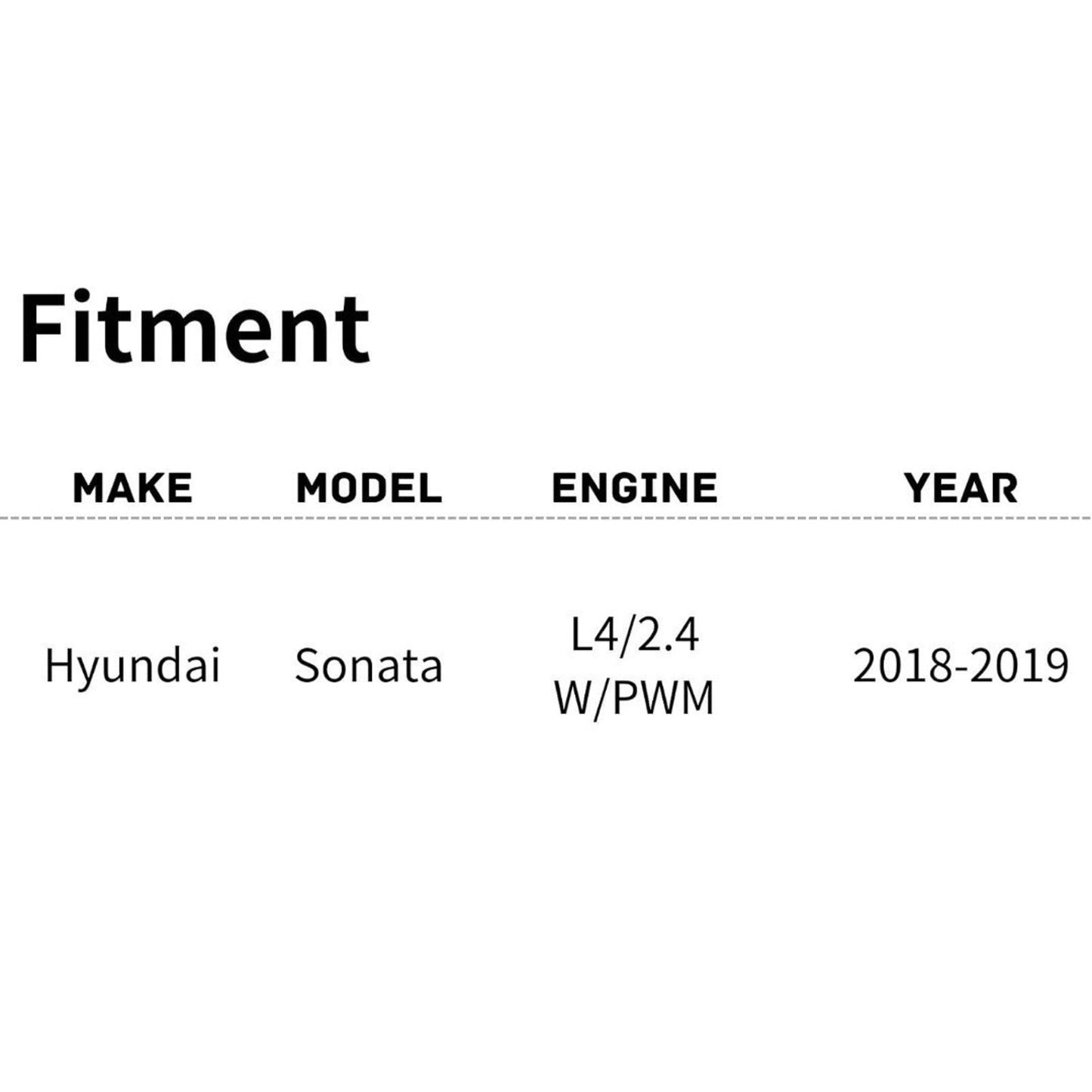Click the Sonata model entry
1092x1092 pixels.
pos(369,666)
